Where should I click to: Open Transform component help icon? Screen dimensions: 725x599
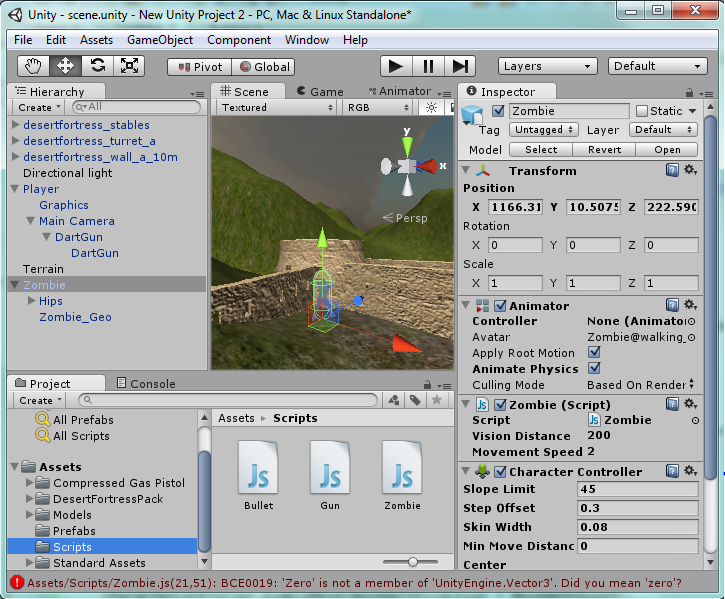tap(672, 170)
